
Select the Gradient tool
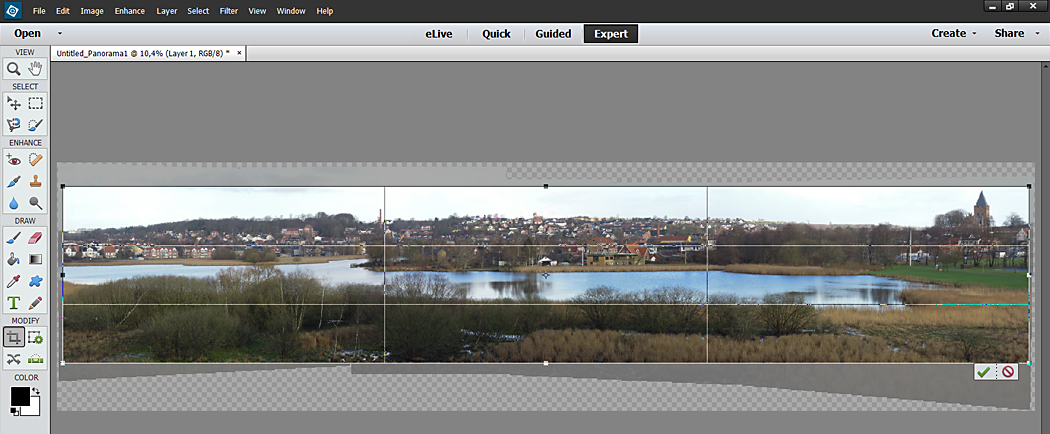click(35, 259)
